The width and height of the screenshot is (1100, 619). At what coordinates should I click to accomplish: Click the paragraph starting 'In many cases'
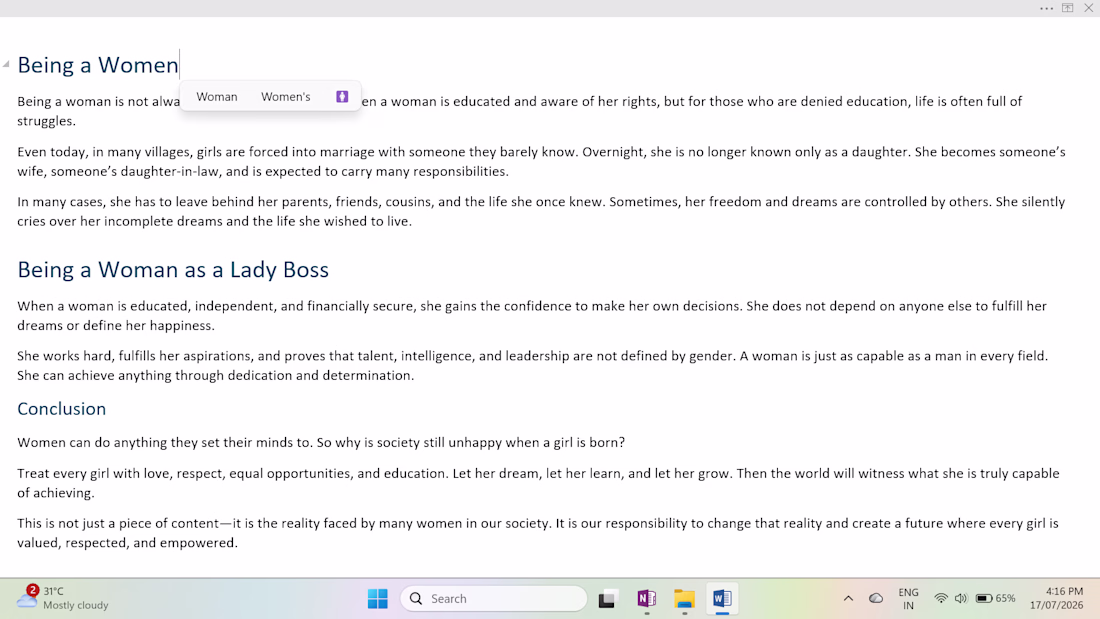click(x=541, y=211)
